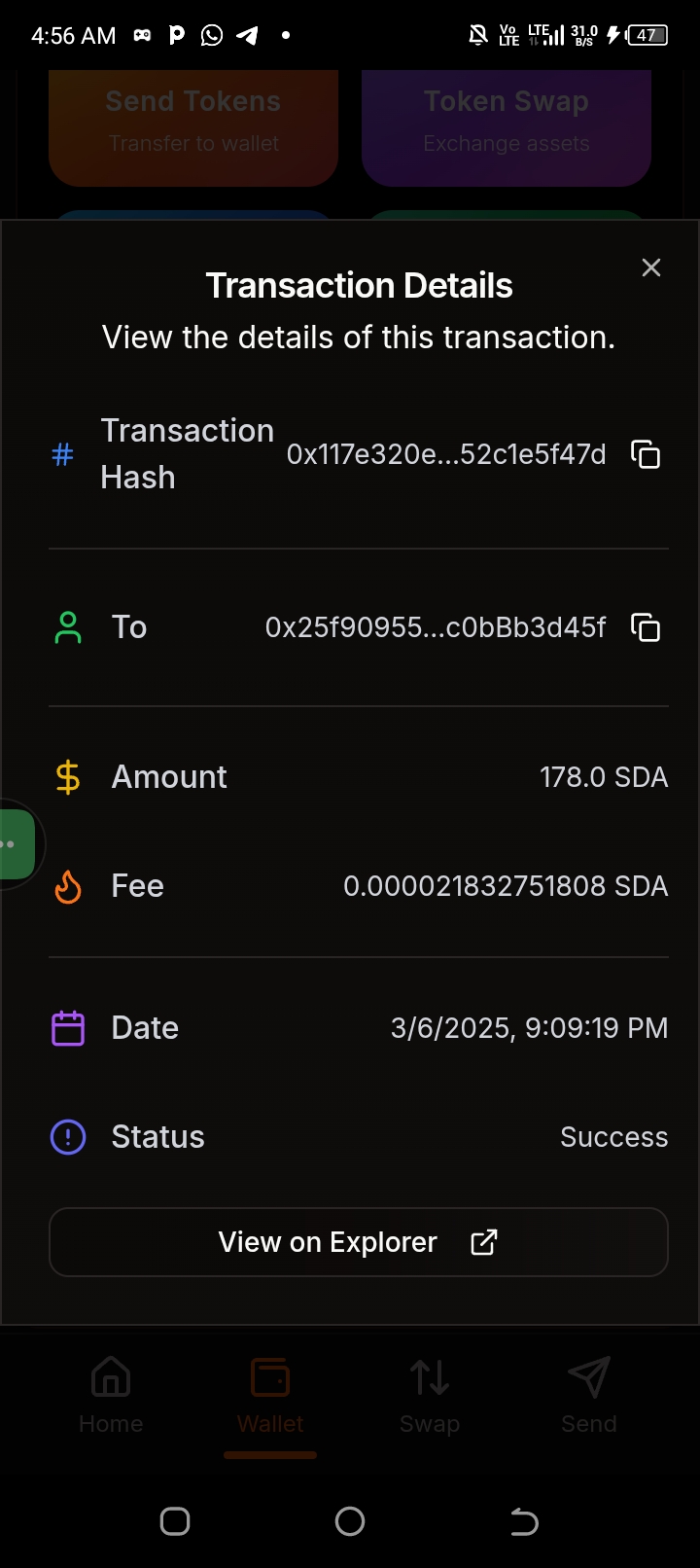This screenshot has width=700, height=1568.
Task: Click View on Explorer button
Action: click(358, 1242)
